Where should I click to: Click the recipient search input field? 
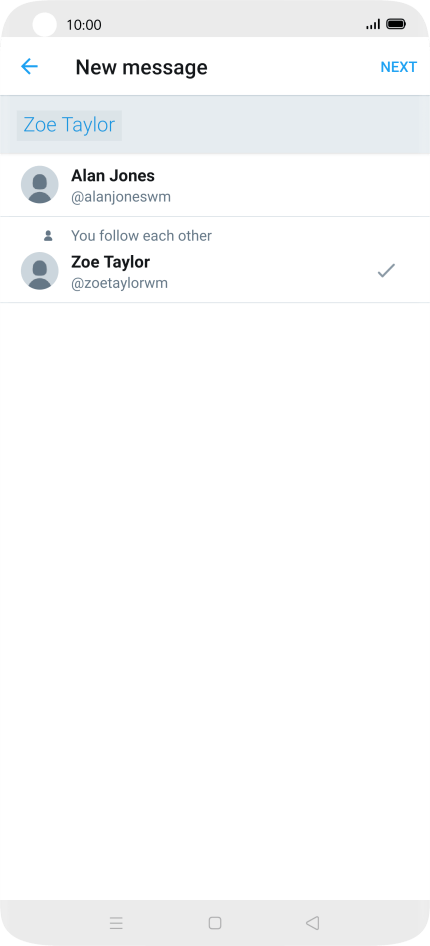[215, 125]
